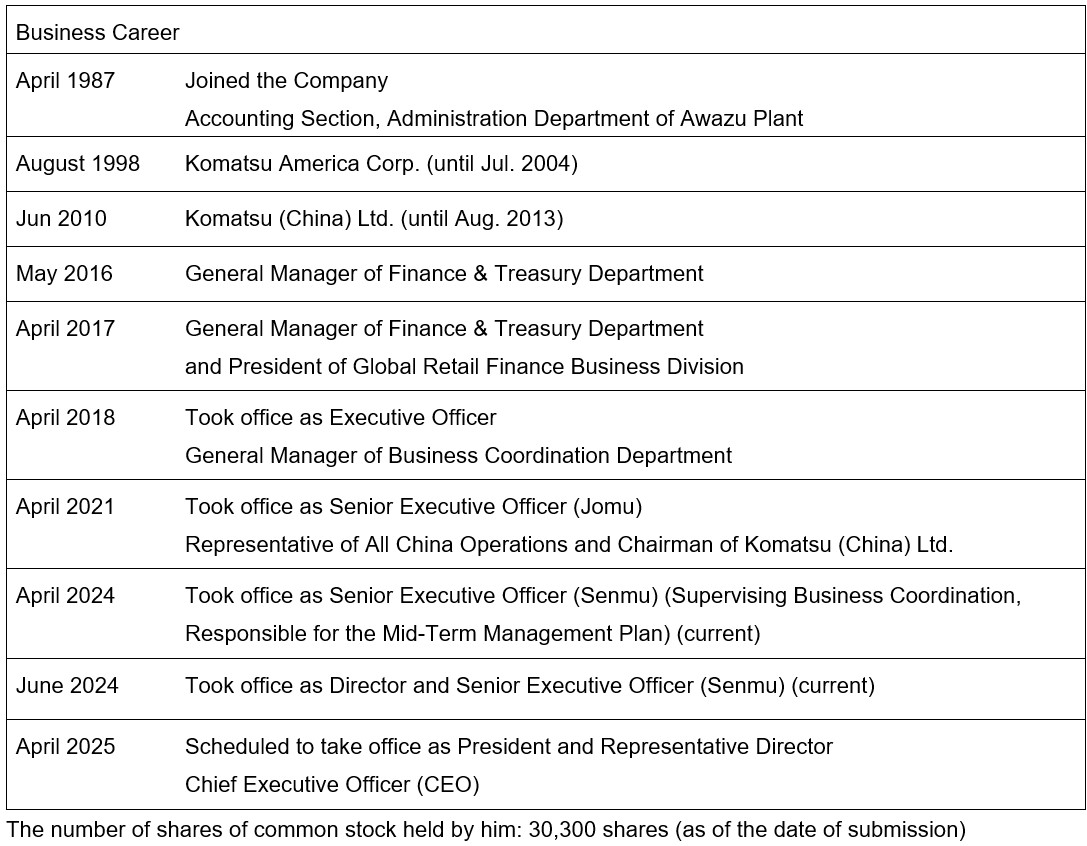1087x846 pixels.
Task: Click the May 2016 date cell
Action: coord(65,274)
